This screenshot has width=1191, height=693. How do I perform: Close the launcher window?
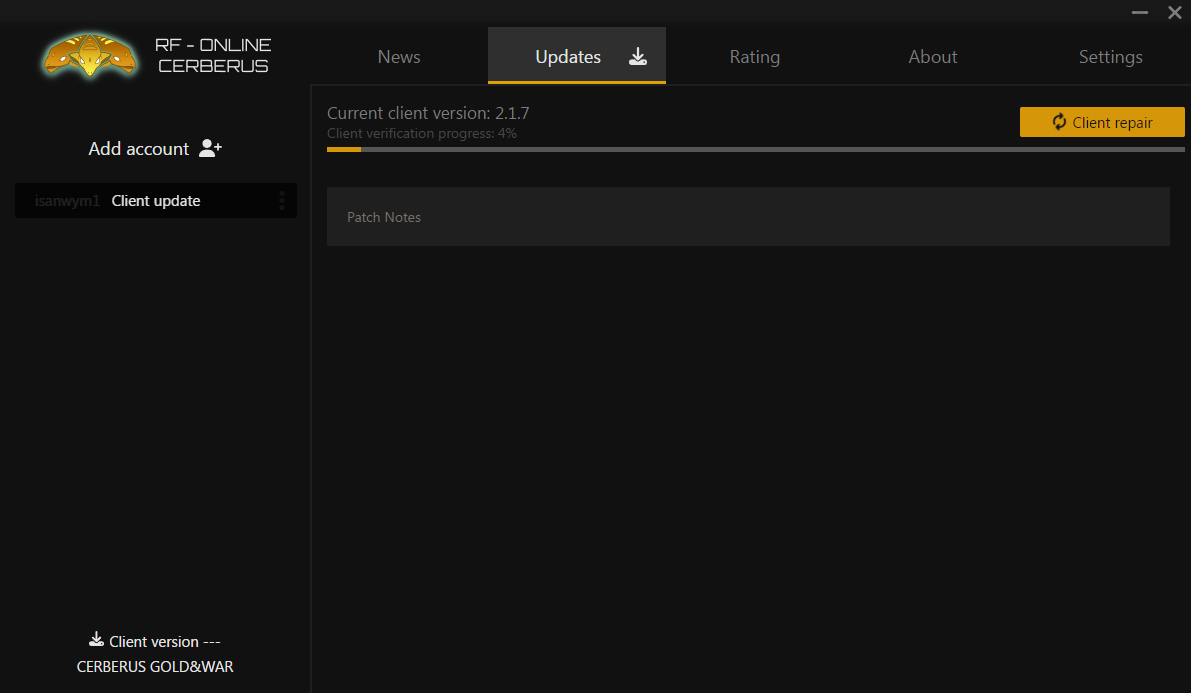point(1174,13)
